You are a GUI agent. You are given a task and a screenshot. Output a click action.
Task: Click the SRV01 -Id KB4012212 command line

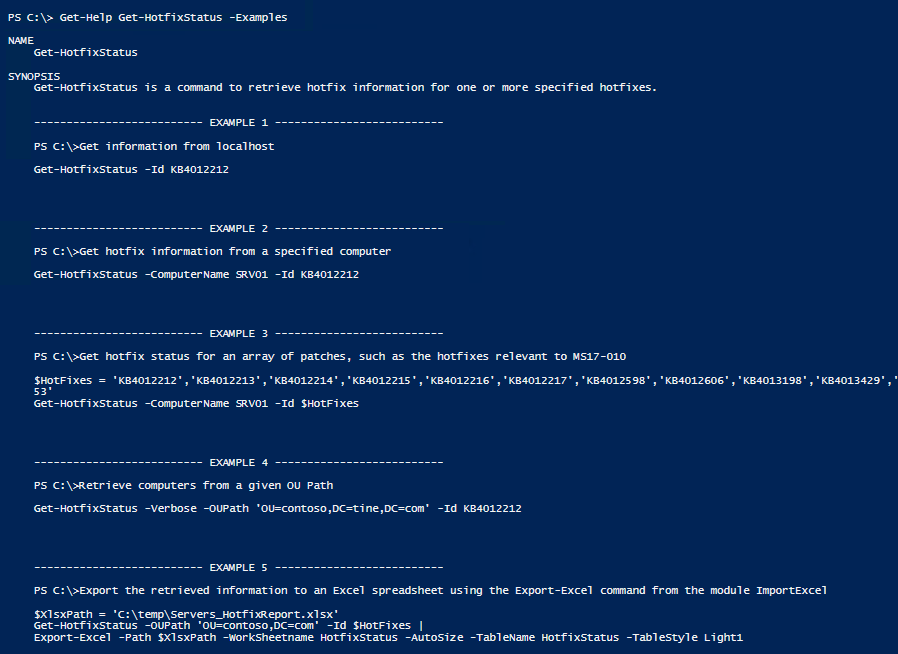pyautogui.click(x=196, y=274)
